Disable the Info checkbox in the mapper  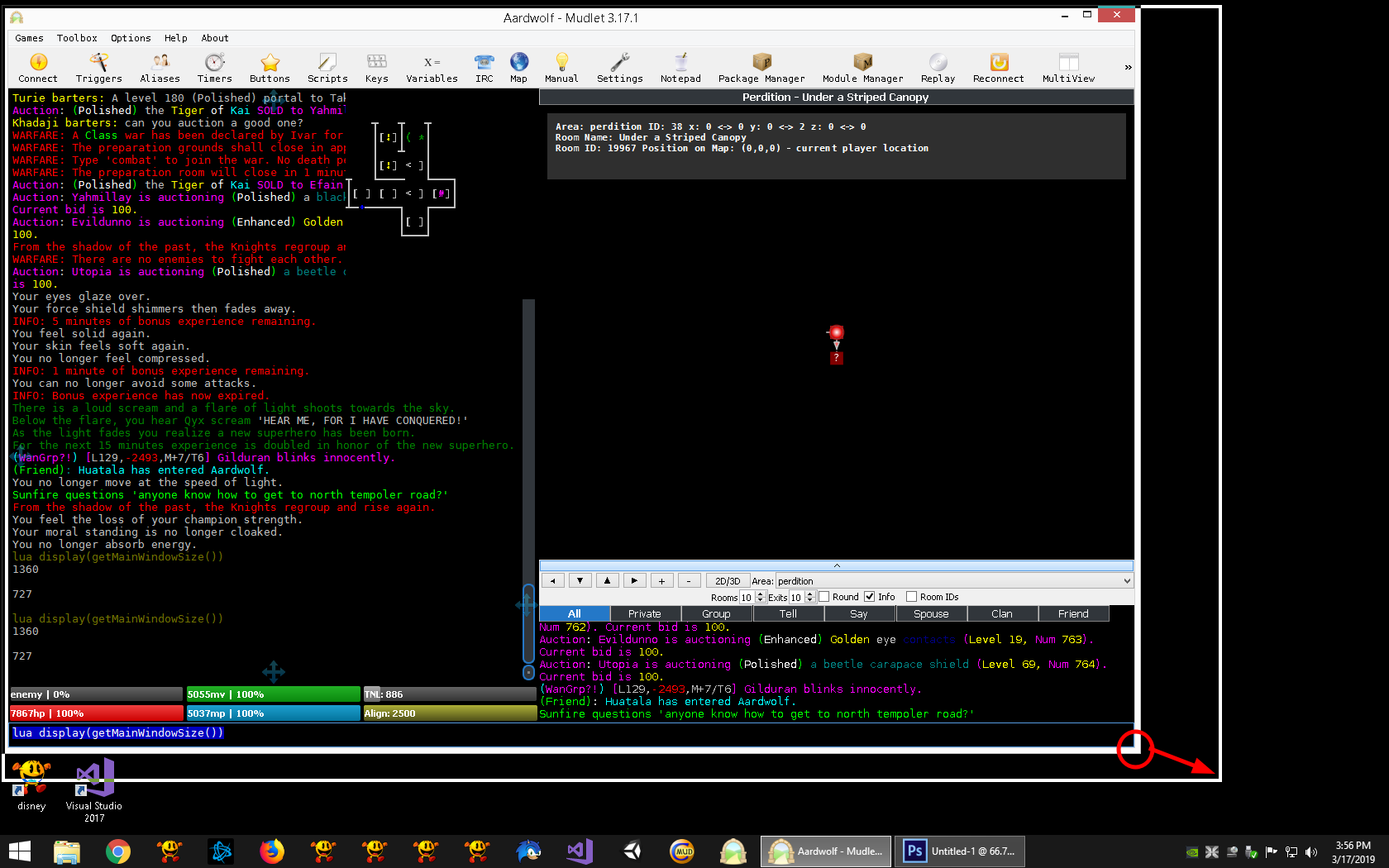[x=871, y=596]
